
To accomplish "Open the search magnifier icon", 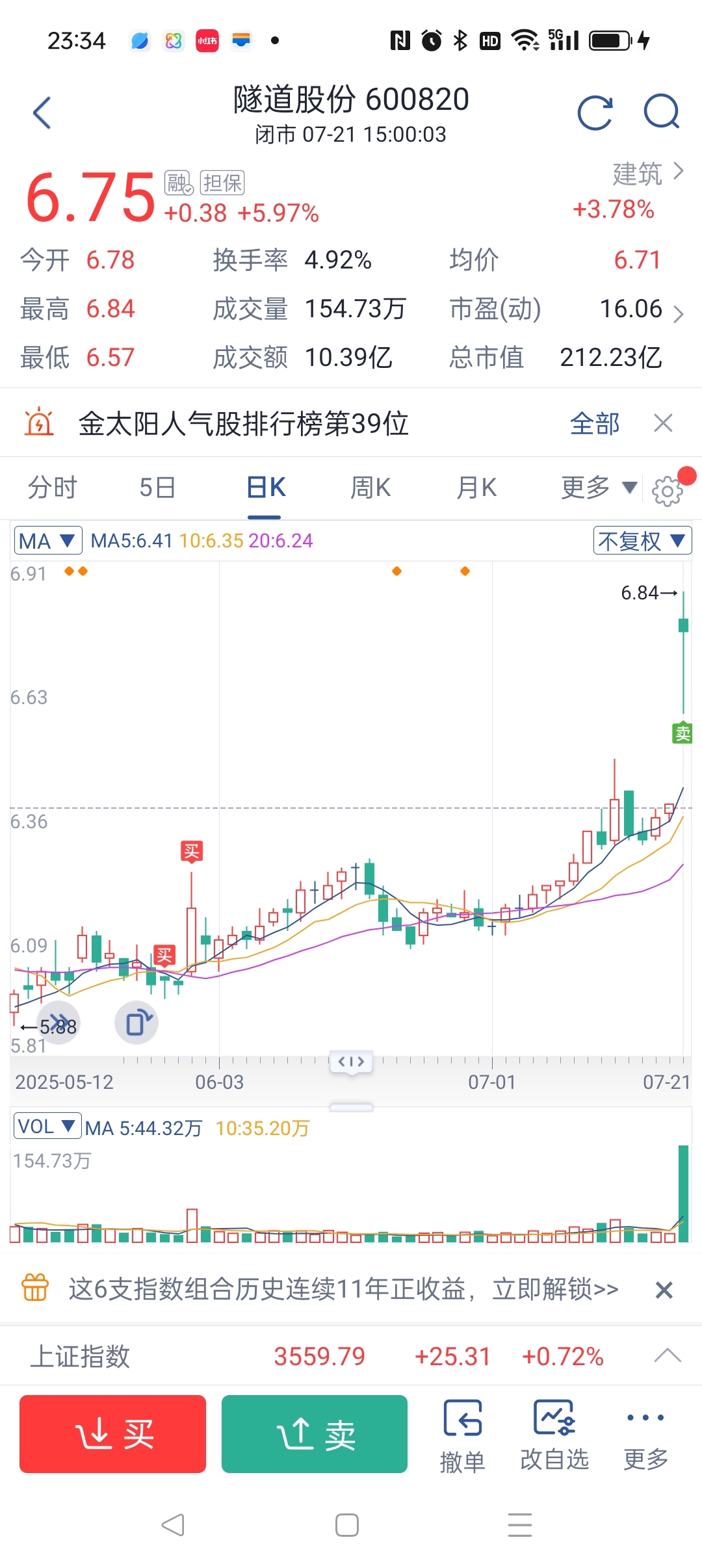I will 662,112.
